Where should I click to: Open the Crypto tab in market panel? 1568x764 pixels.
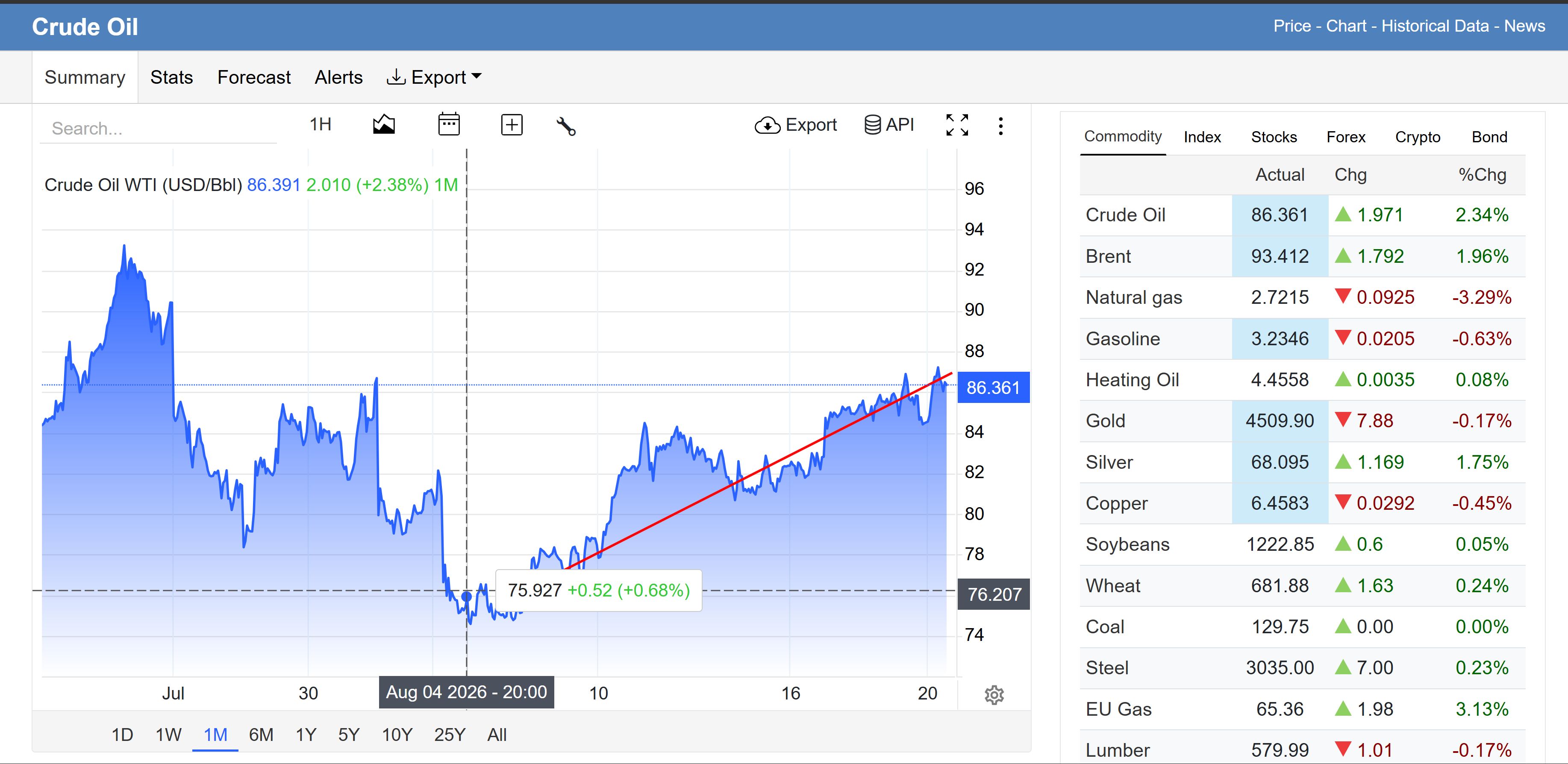1418,137
